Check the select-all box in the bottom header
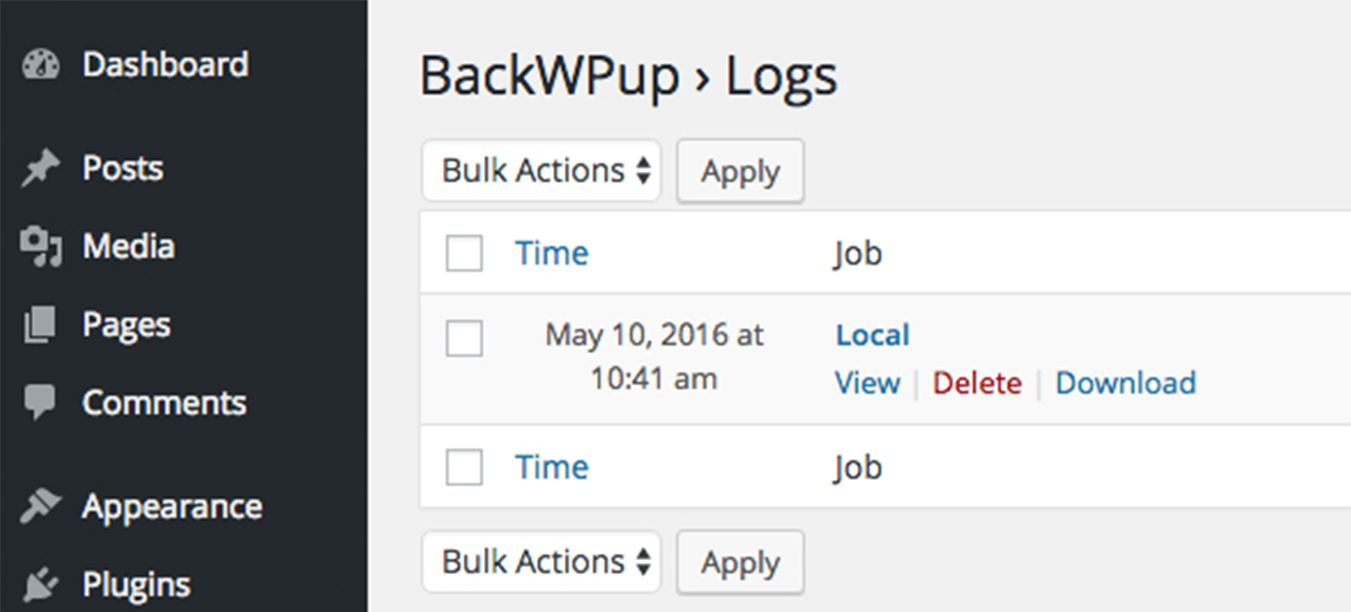The image size is (1351, 612). (x=463, y=466)
